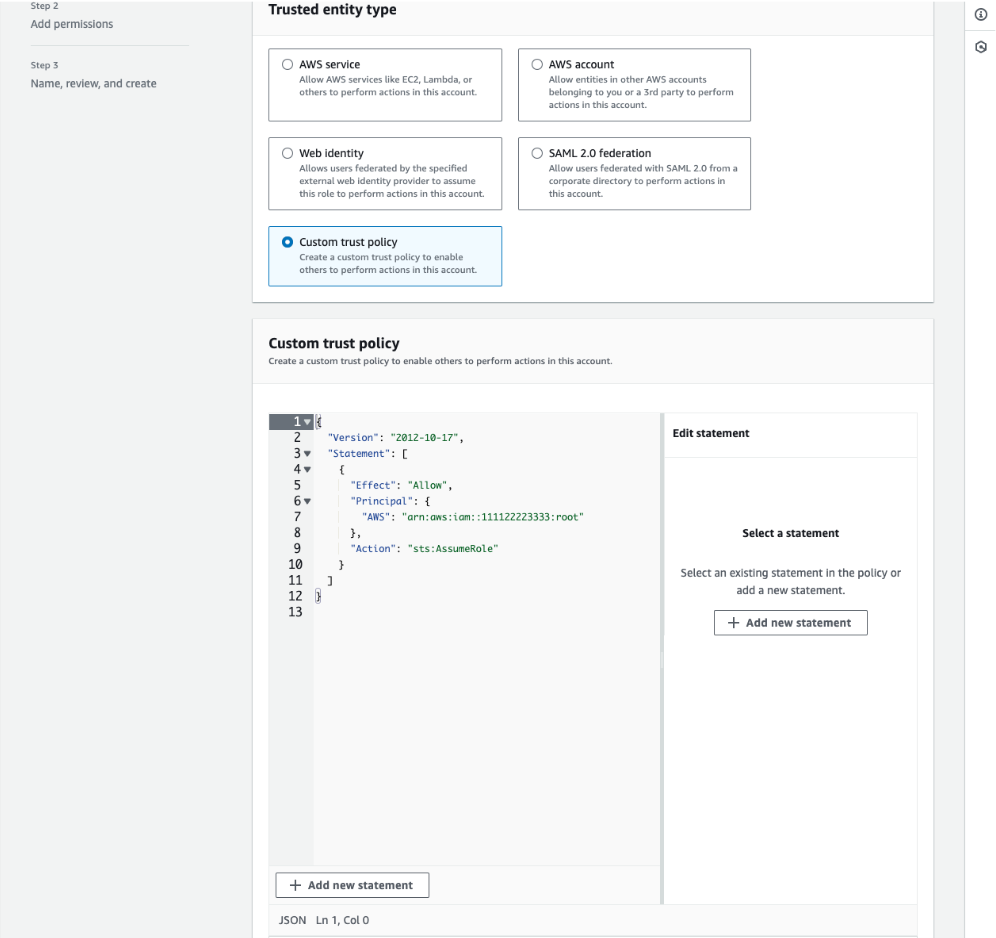Choose the AWS account radio option
This screenshot has height=938, width=996.
pyautogui.click(x=537, y=64)
